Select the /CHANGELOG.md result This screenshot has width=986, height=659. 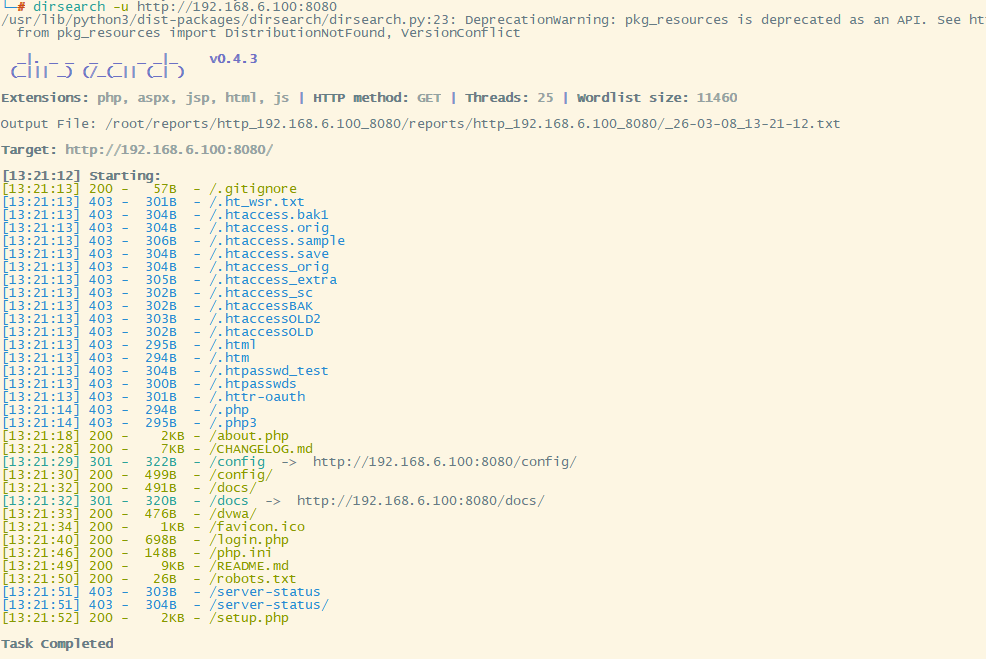[x=261, y=449]
